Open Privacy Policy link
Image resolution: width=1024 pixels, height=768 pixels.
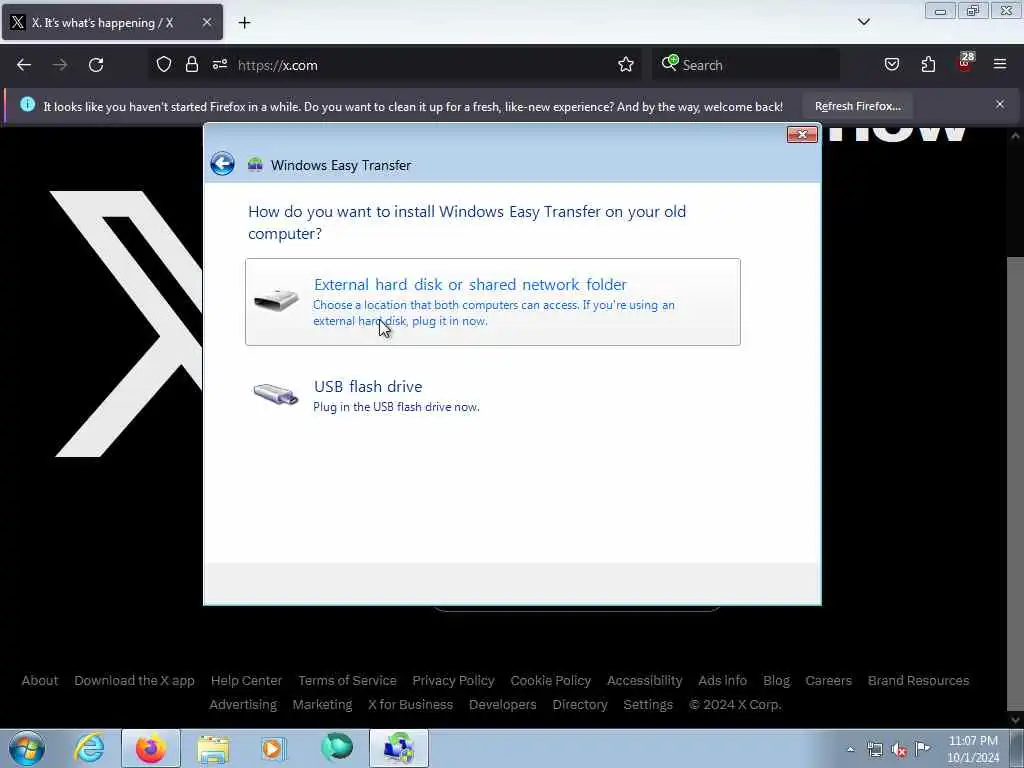point(453,680)
